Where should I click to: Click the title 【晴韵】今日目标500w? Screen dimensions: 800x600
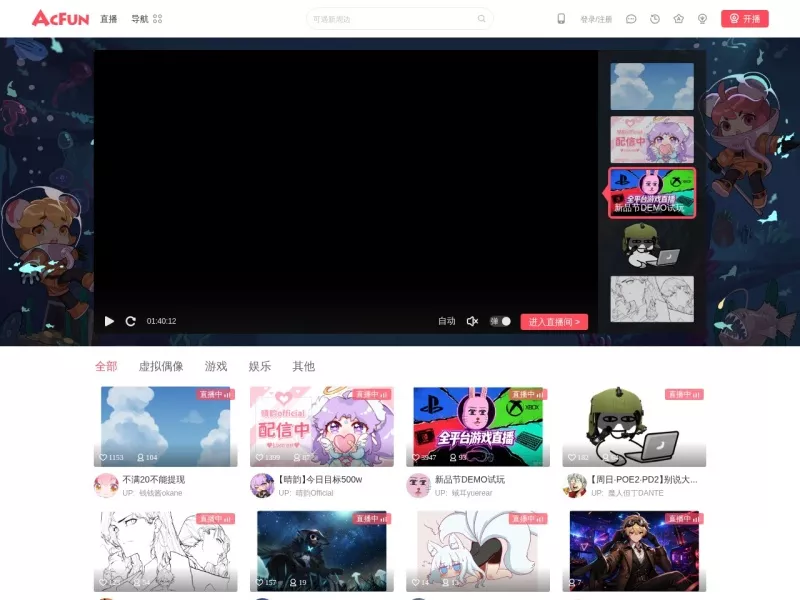[320, 480]
